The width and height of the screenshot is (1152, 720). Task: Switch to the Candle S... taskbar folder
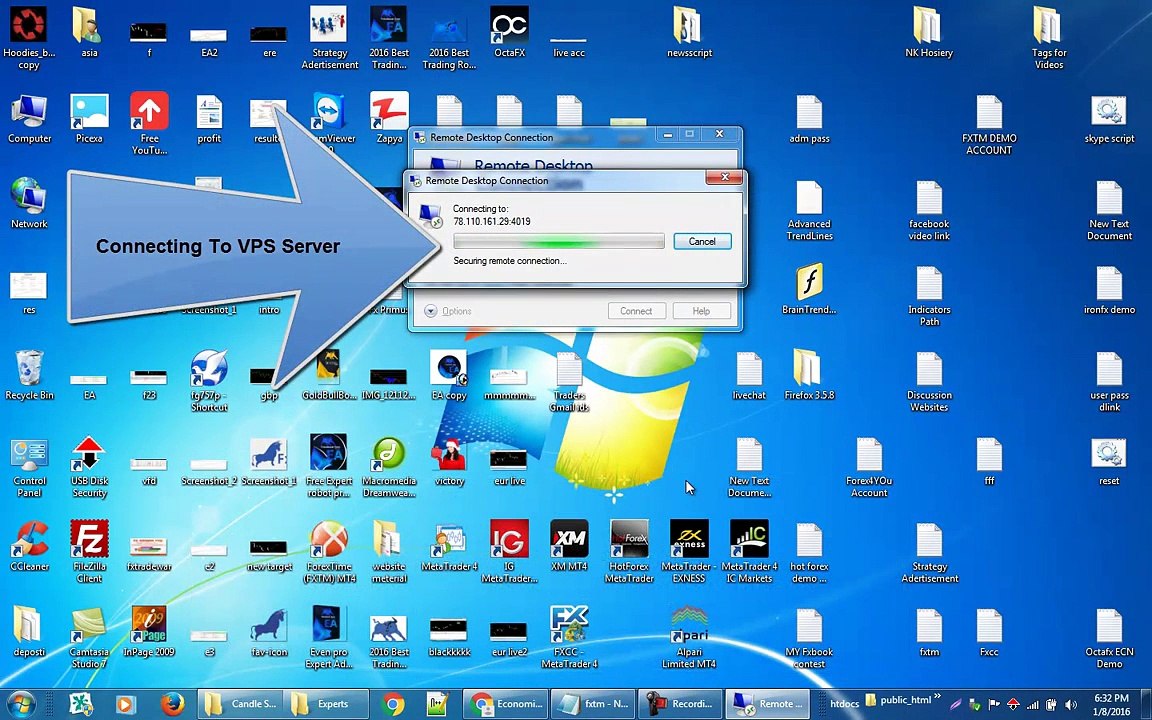(240, 704)
